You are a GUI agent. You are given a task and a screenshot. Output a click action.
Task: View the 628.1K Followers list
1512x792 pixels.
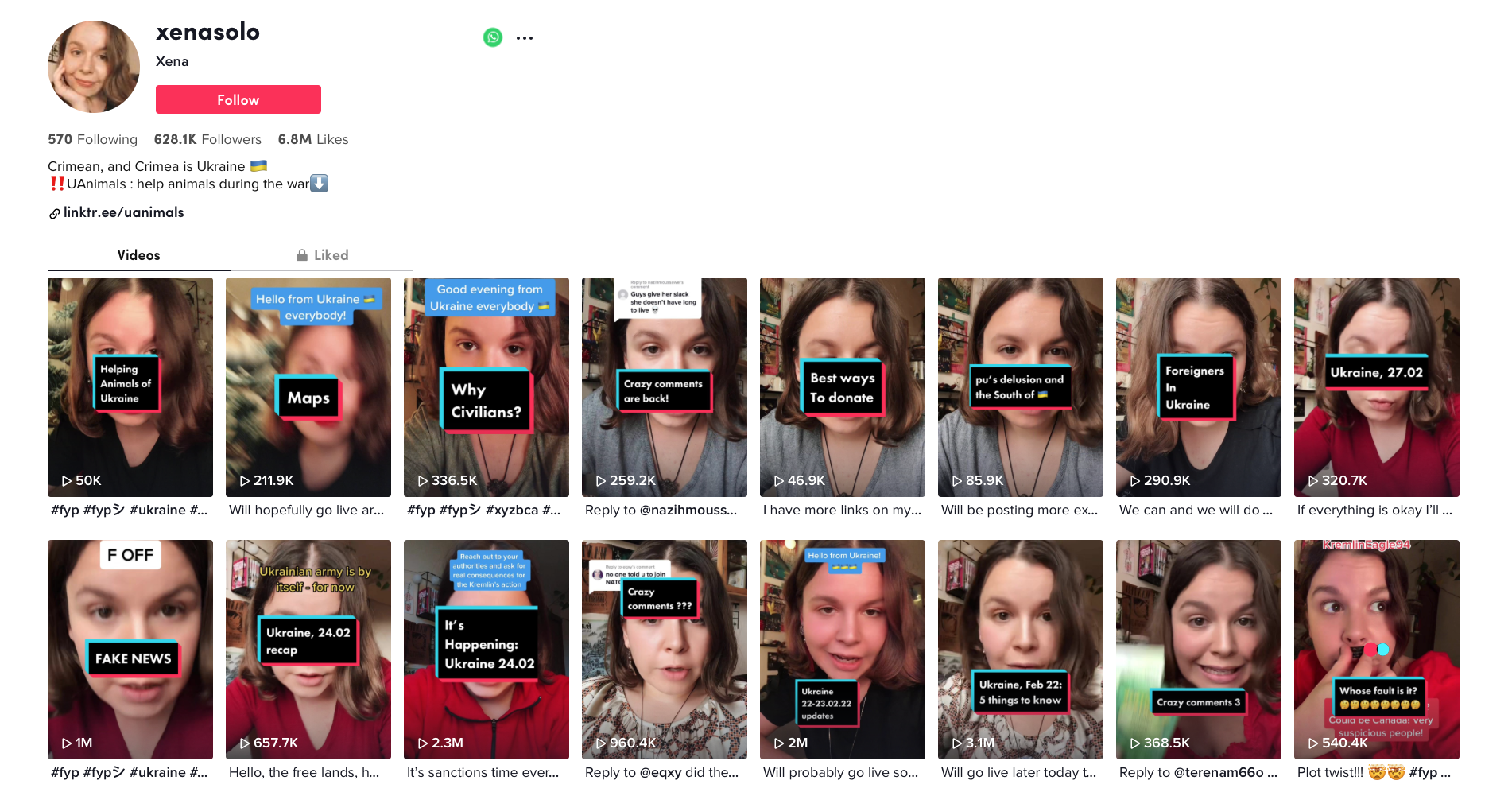[207, 139]
